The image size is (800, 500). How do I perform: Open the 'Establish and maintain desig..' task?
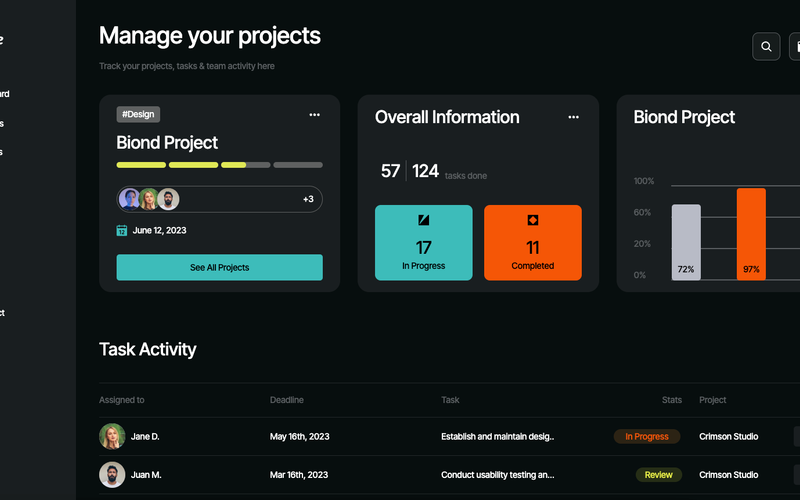pos(497,436)
